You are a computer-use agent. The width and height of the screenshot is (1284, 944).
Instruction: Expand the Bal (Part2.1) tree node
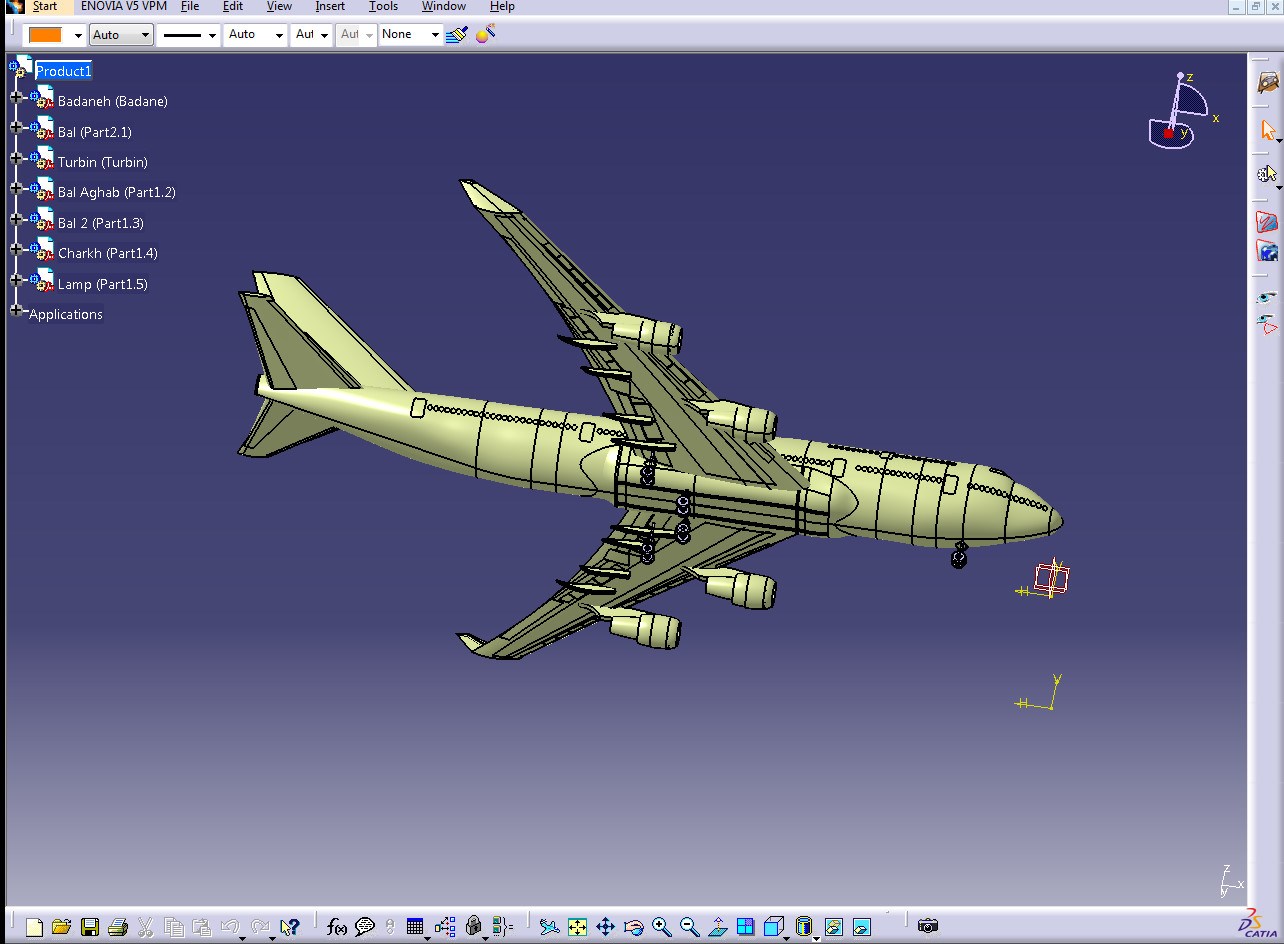[x=16, y=128]
